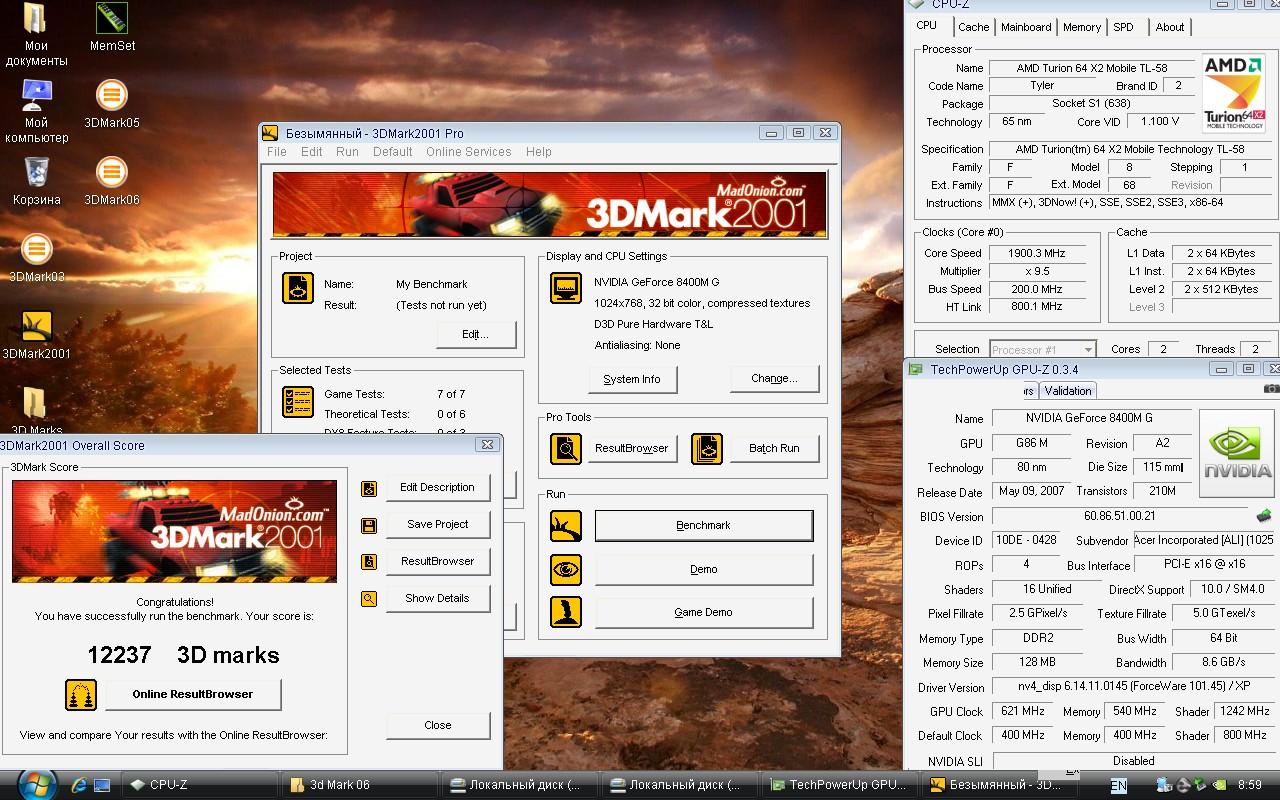Click the ResultBrowser button in Pro Tools

click(631, 448)
